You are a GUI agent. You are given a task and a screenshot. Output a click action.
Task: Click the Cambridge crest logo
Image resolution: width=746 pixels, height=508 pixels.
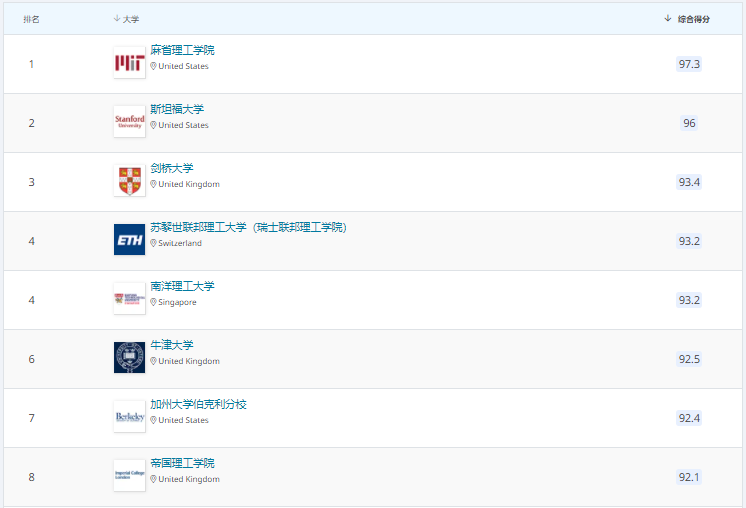pyautogui.click(x=129, y=181)
